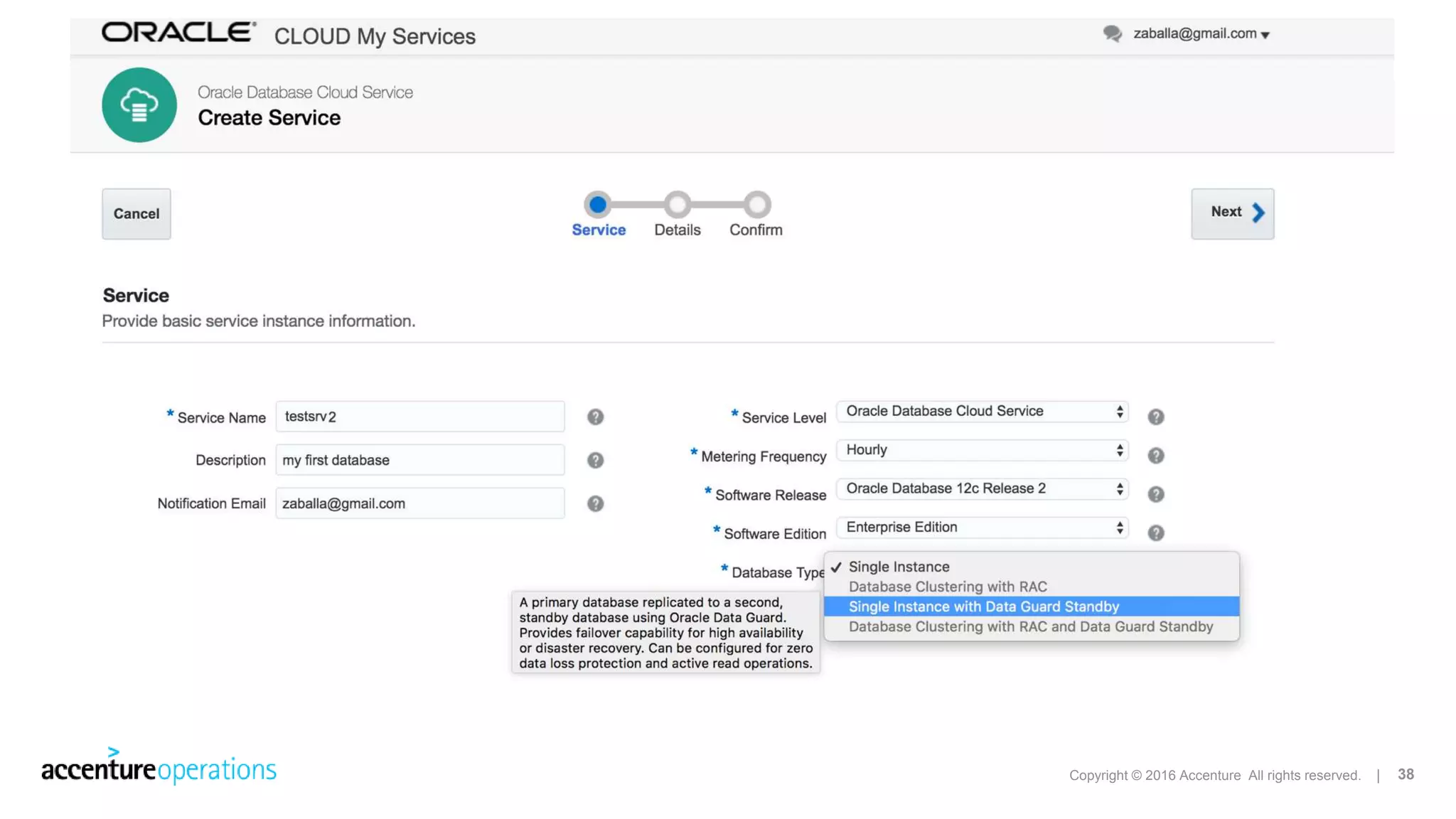The width and height of the screenshot is (1456, 819).
Task: Click the help icon beside Metering Frequency
Action: [1155, 455]
